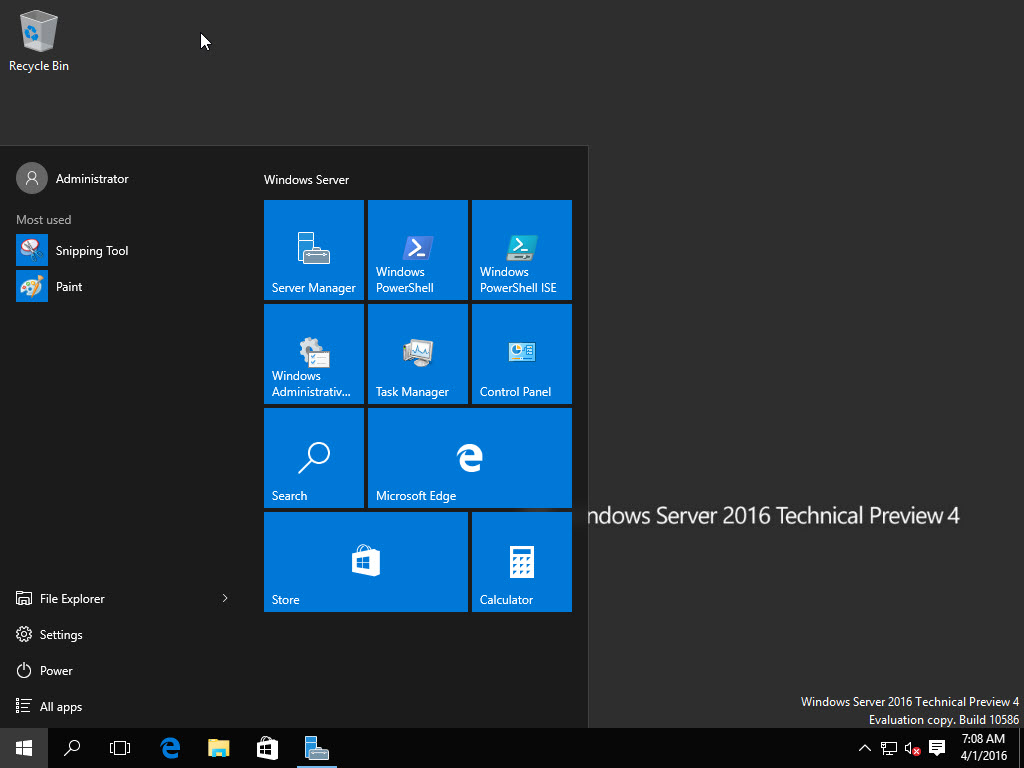The height and width of the screenshot is (768, 1024).
Task: Click the Search tile in Start menu
Action: click(x=313, y=458)
